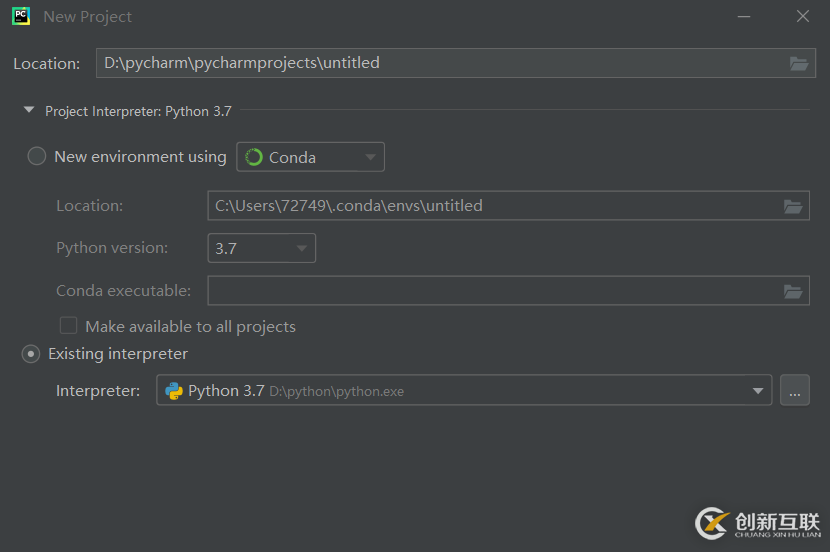Click the Conda spinner icon in dropdown
The height and width of the screenshot is (552, 830).
click(254, 157)
